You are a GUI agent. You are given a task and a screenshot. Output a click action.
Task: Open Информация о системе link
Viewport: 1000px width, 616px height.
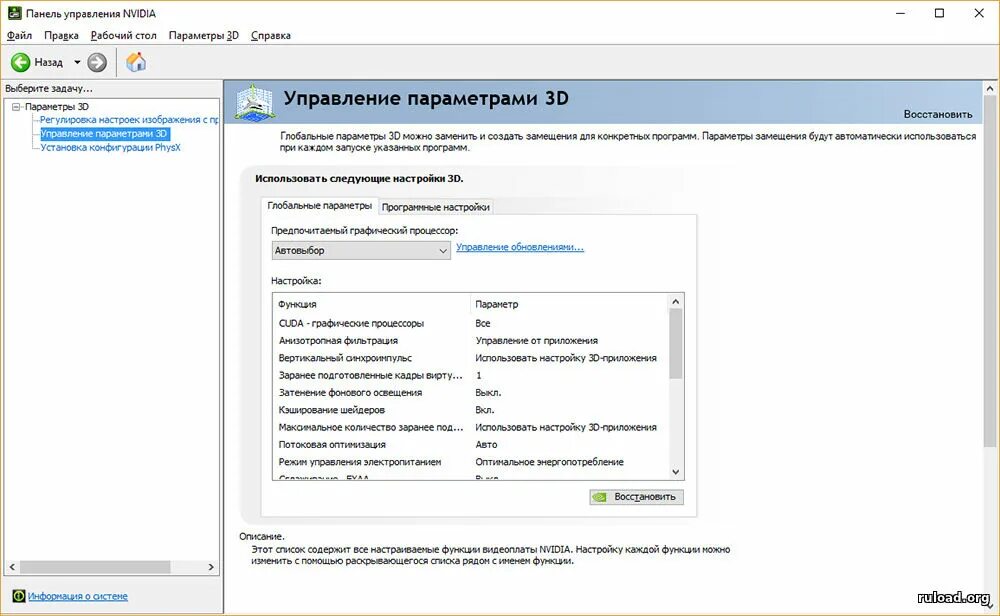coord(78,596)
